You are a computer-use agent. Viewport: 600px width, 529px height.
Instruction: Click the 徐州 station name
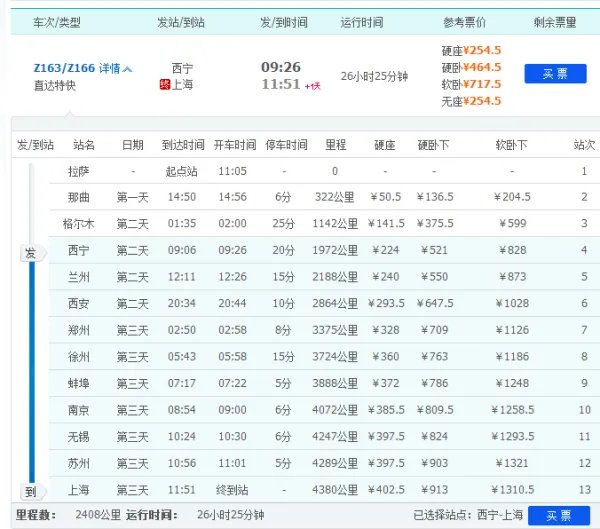[x=78, y=357]
